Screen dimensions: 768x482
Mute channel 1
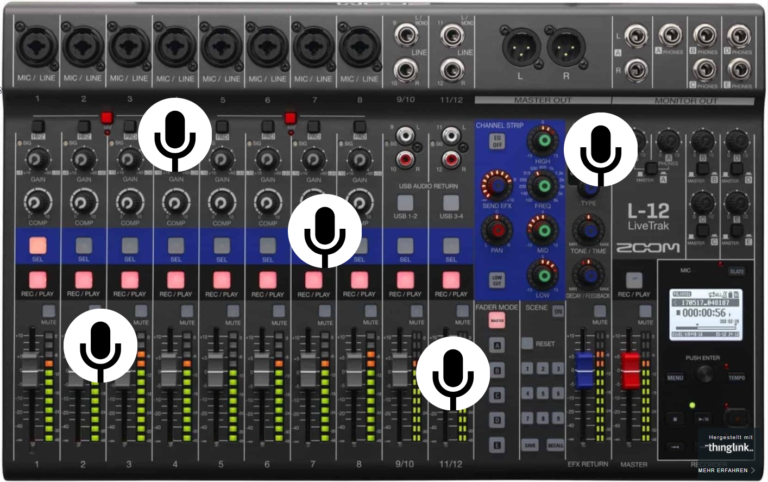(x=48, y=311)
